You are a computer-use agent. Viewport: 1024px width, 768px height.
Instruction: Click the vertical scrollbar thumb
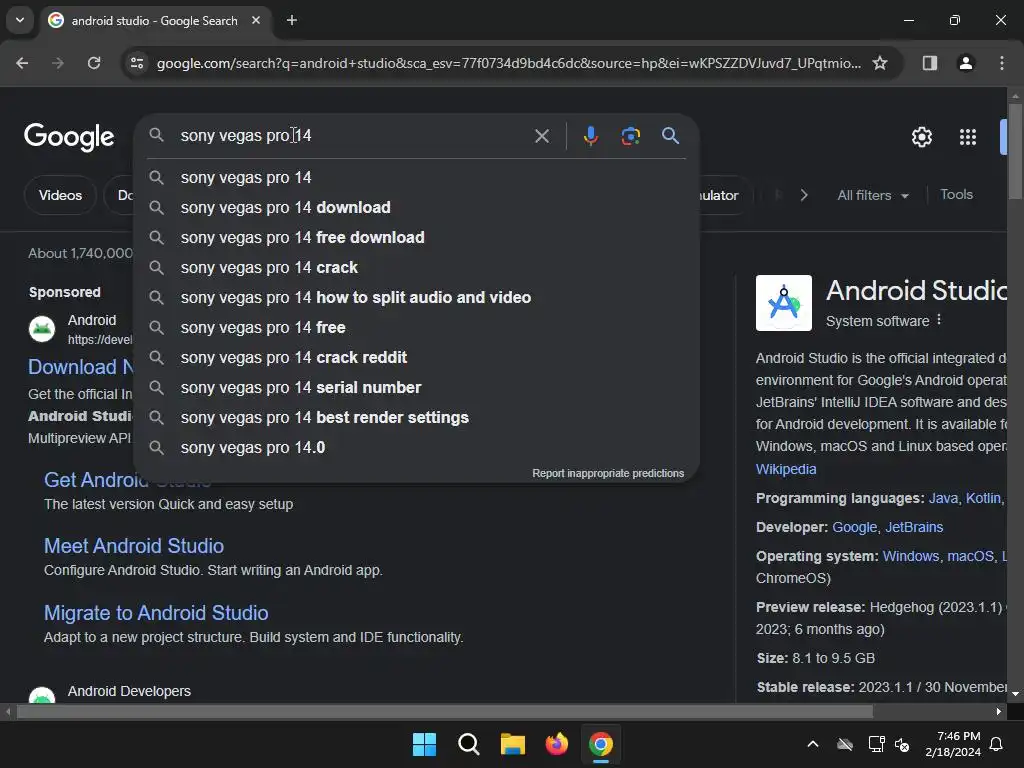click(1015, 150)
